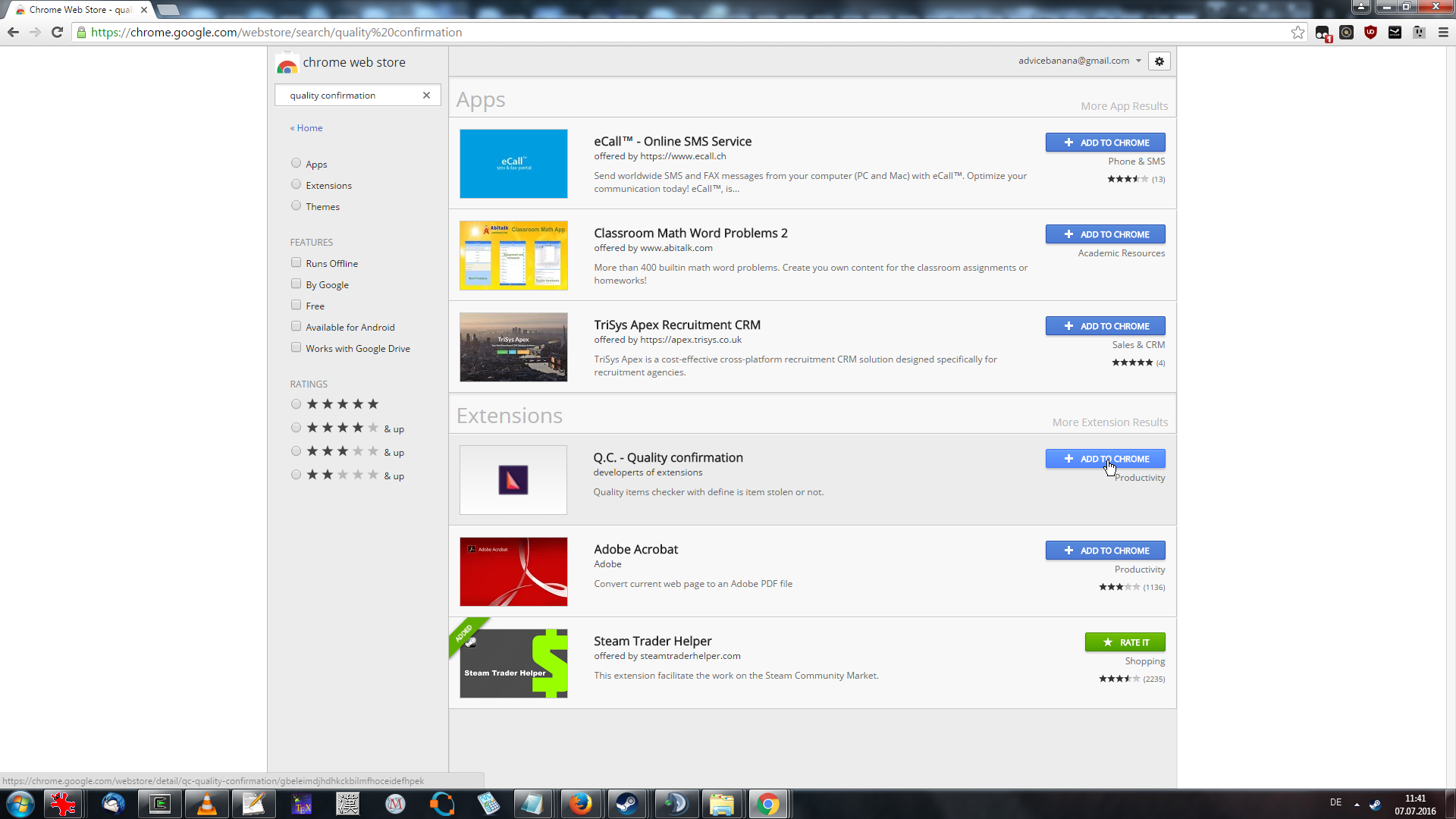This screenshot has width=1456, height=819.
Task: Open Firefox from the taskbar
Action: [580, 804]
